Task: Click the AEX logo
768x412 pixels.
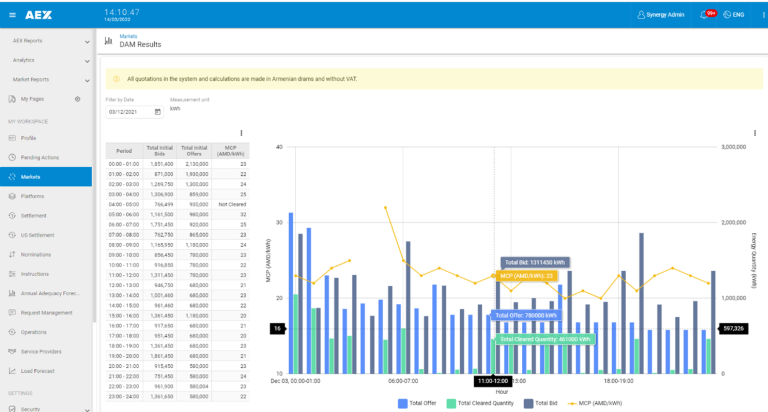Action: [38, 15]
